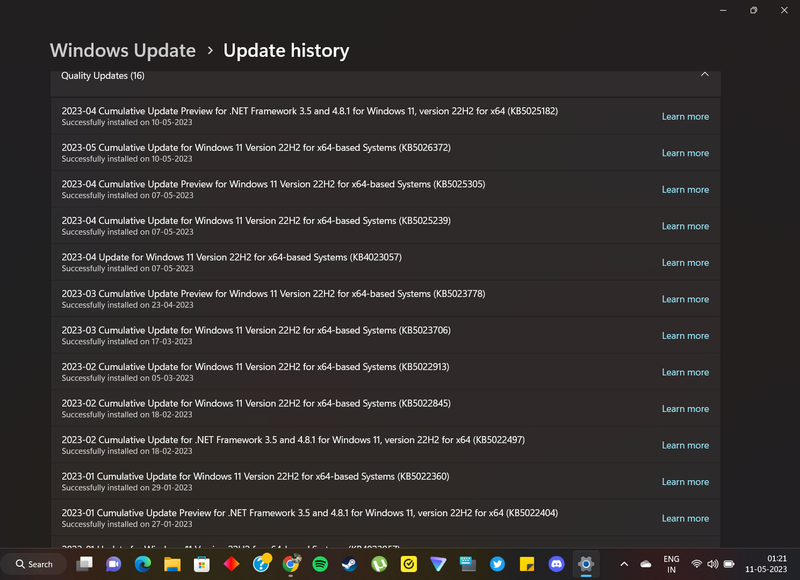The height and width of the screenshot is (580, 800).
Task: Select the 2023-02 Cumulative Update KB5022913 title
Action: [x=256, y=367]
